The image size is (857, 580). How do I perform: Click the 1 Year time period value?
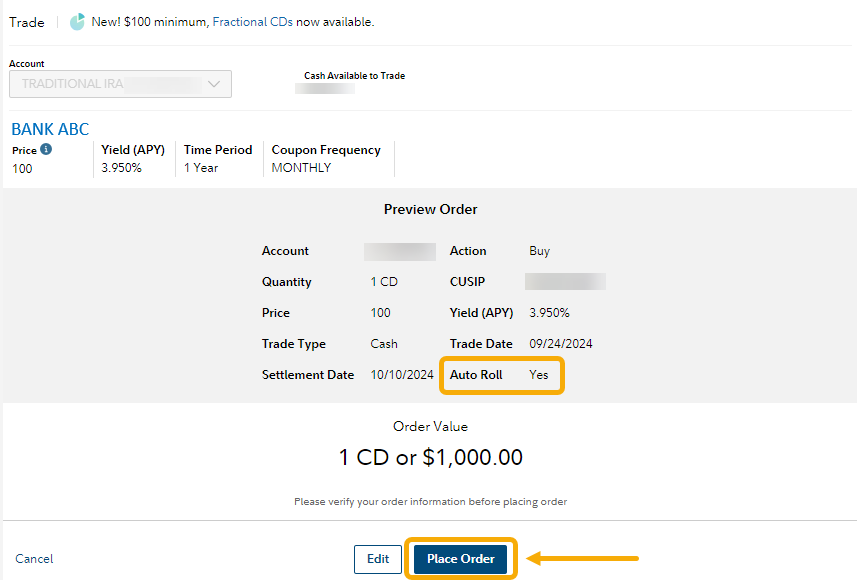coord(201,168)
